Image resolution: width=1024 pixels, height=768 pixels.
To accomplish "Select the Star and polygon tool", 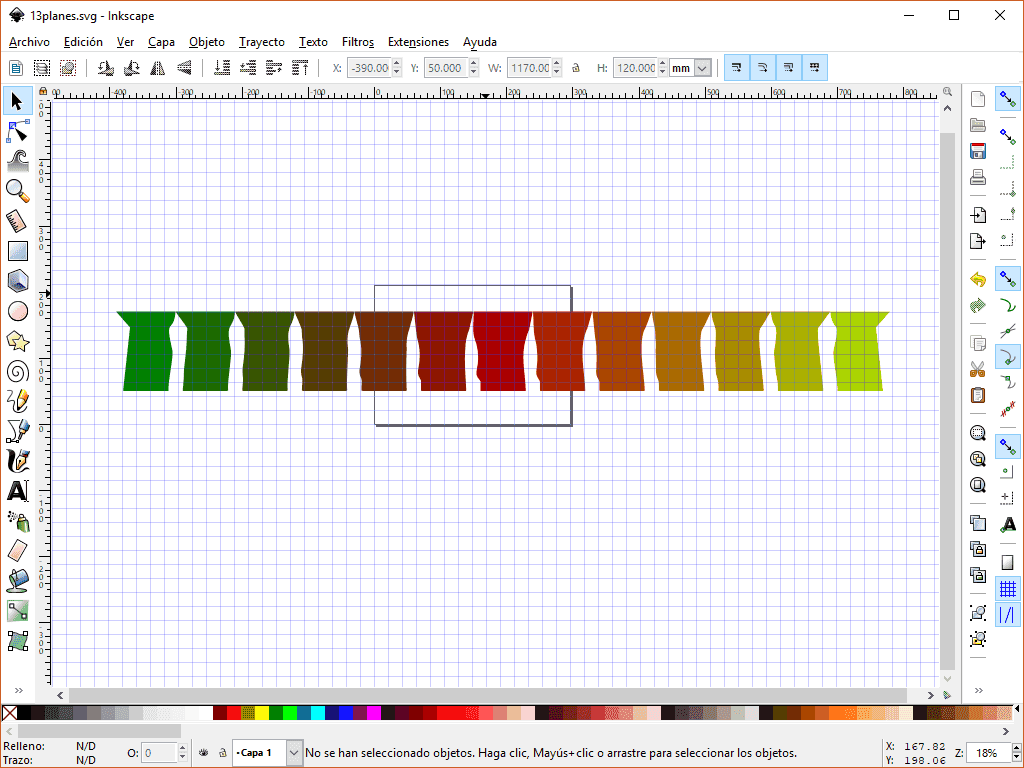I will pyautogui.click(x=17, y=341).
